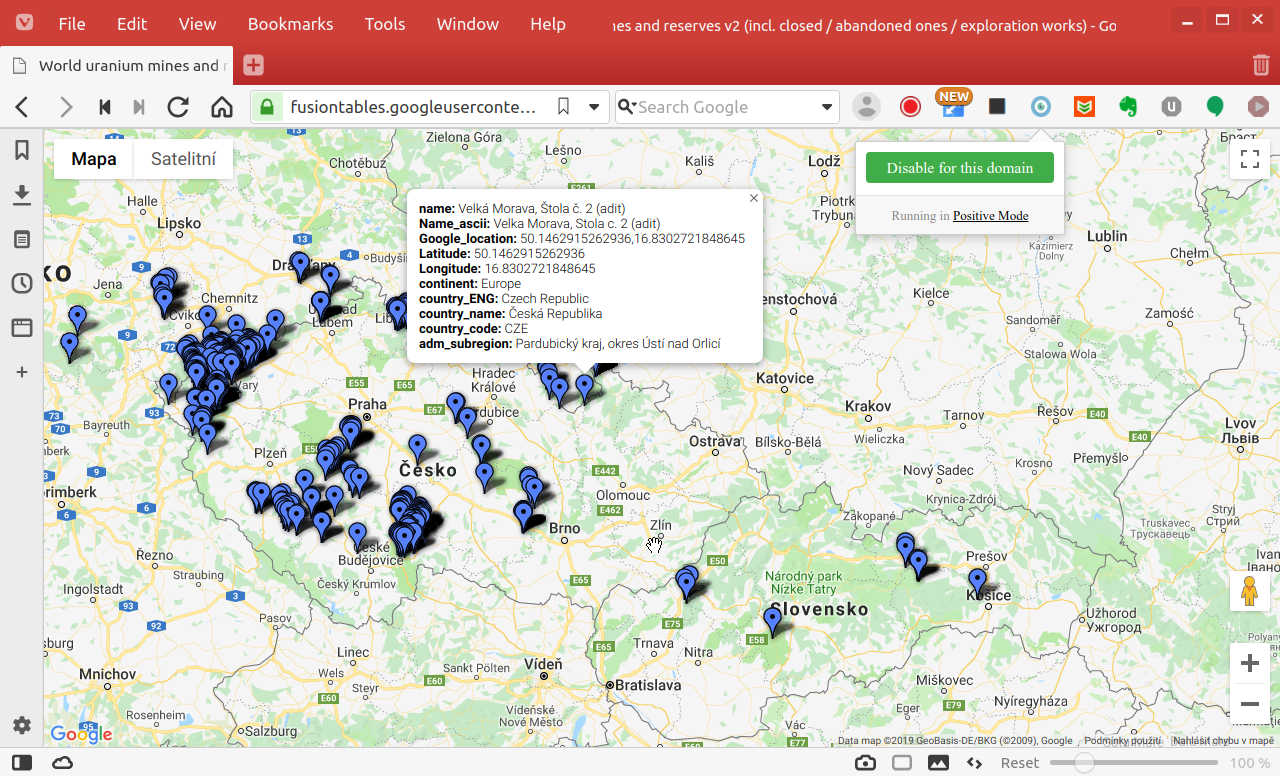Image resolution: width=1280 pixels, height=776 pixels.
Task: Toggle side panel visibility
Action: (x=22, y=763)
